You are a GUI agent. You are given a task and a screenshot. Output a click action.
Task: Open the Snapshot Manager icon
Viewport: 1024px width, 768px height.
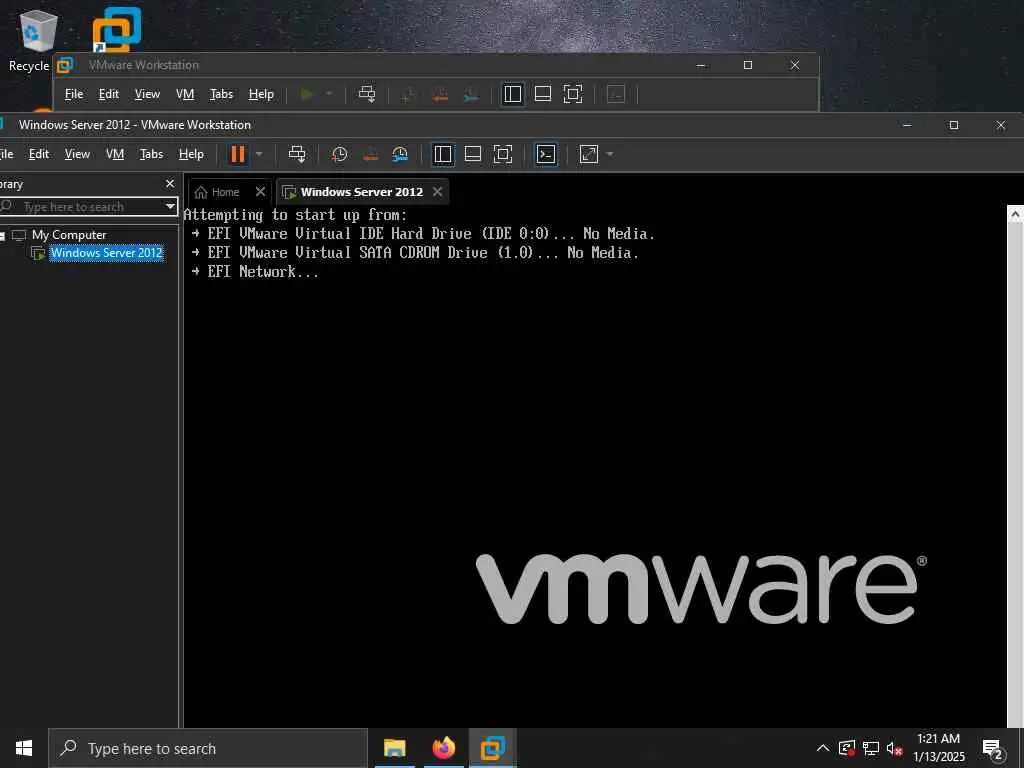coord(400,154)
